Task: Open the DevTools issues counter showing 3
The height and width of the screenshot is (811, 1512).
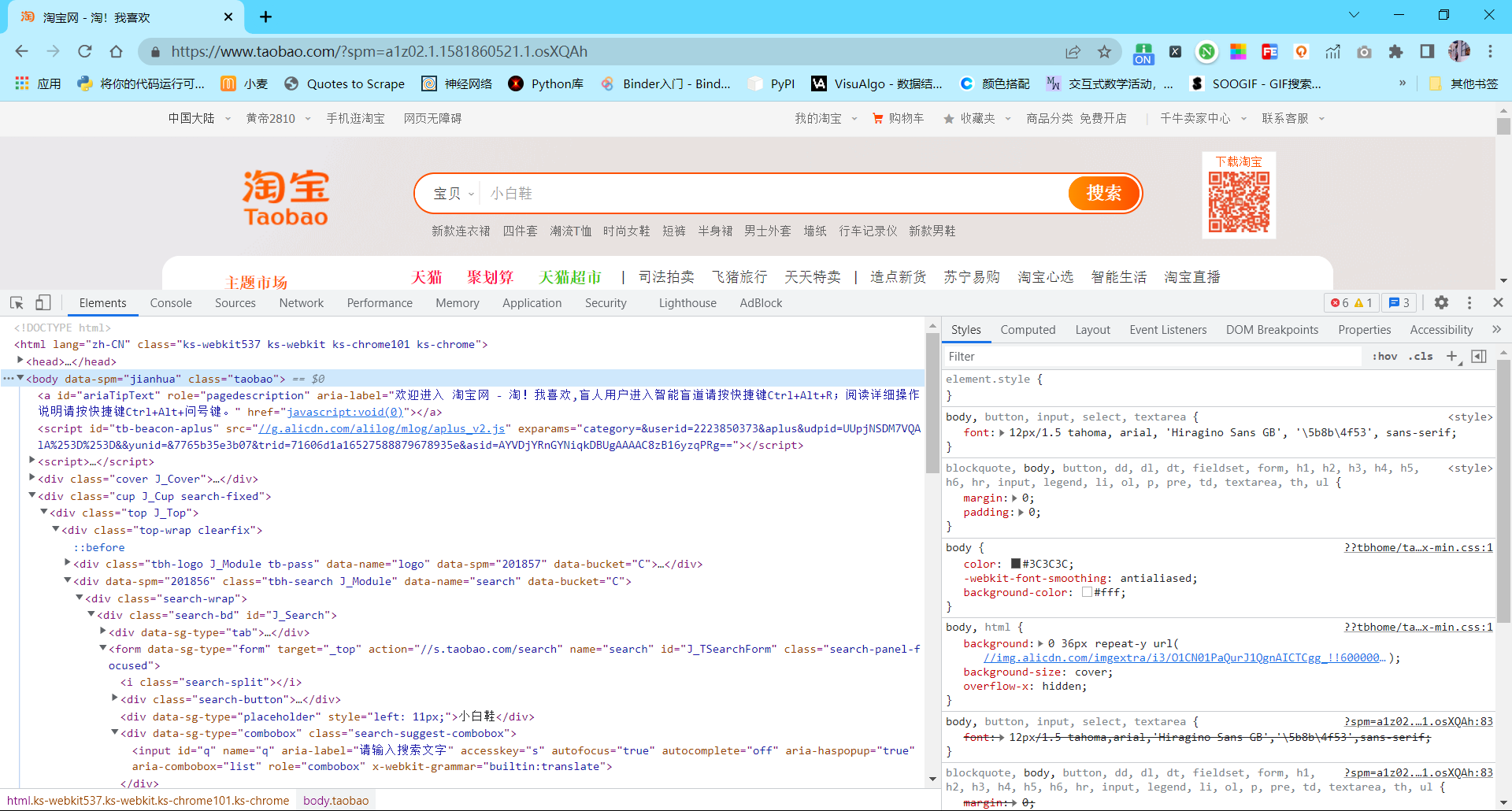Action: click(x=1399, y=303)
